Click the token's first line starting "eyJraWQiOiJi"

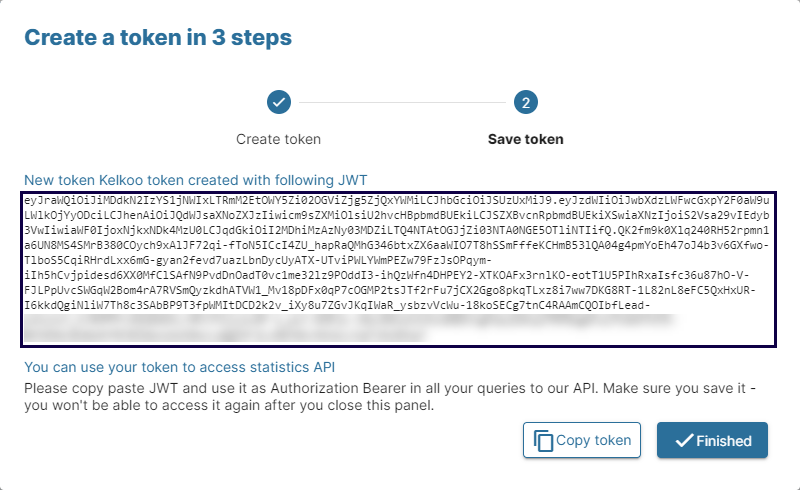coord(398,199)
